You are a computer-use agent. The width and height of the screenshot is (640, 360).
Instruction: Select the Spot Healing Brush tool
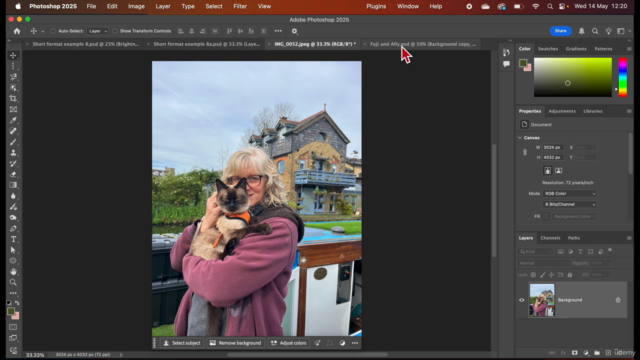[x=13, y=131]
